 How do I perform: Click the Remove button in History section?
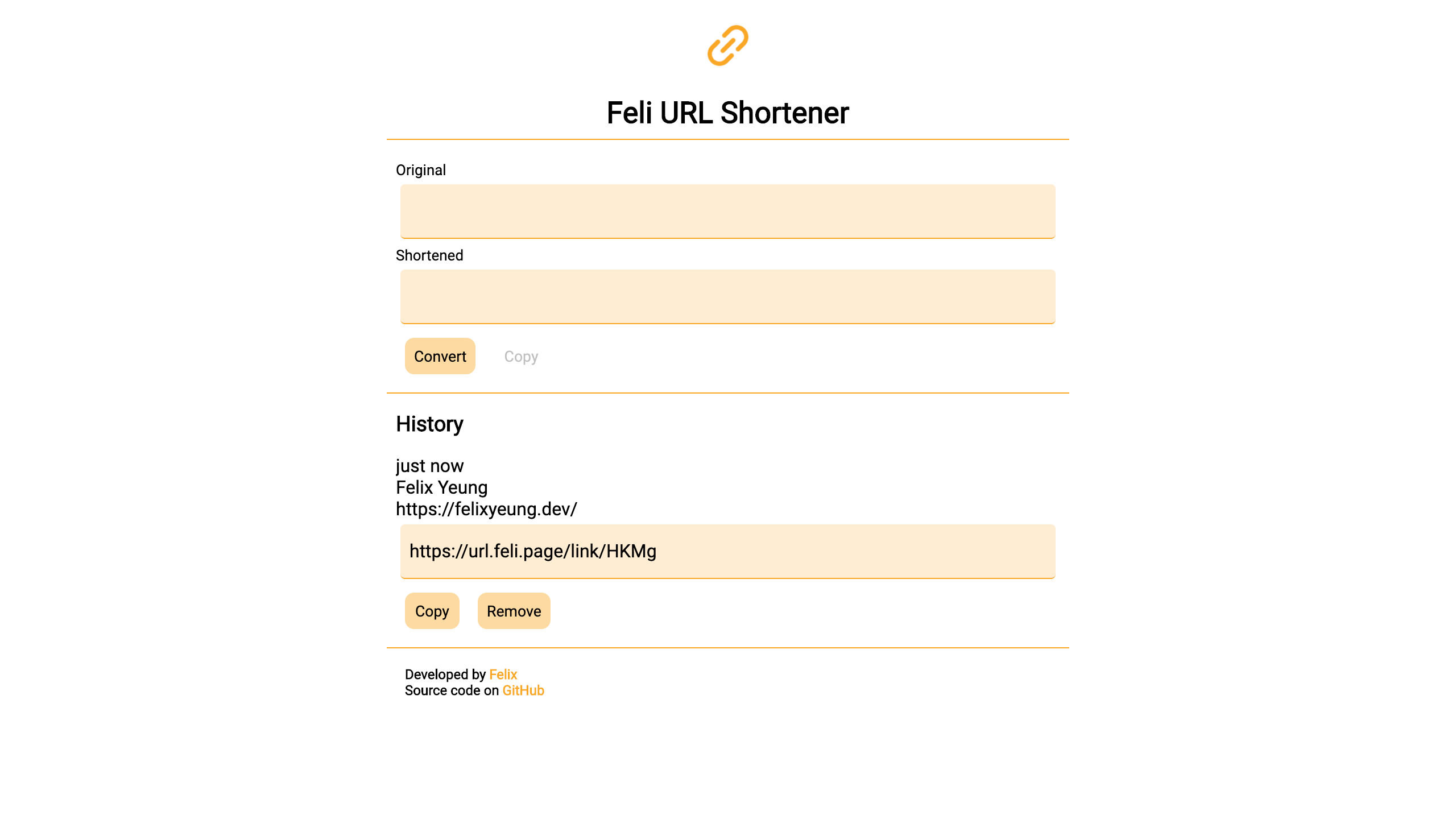tap(514, 611)
